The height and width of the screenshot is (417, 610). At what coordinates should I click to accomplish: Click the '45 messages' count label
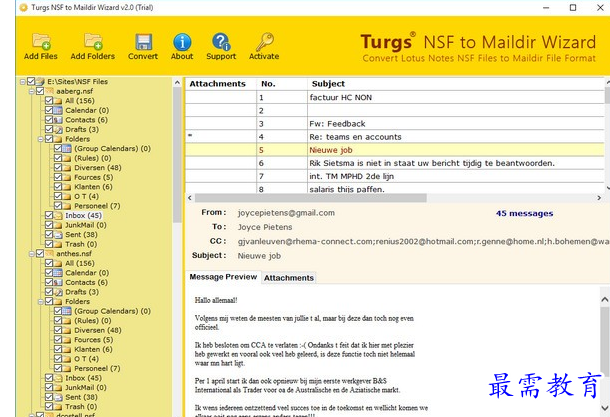[x=524, y=213]
